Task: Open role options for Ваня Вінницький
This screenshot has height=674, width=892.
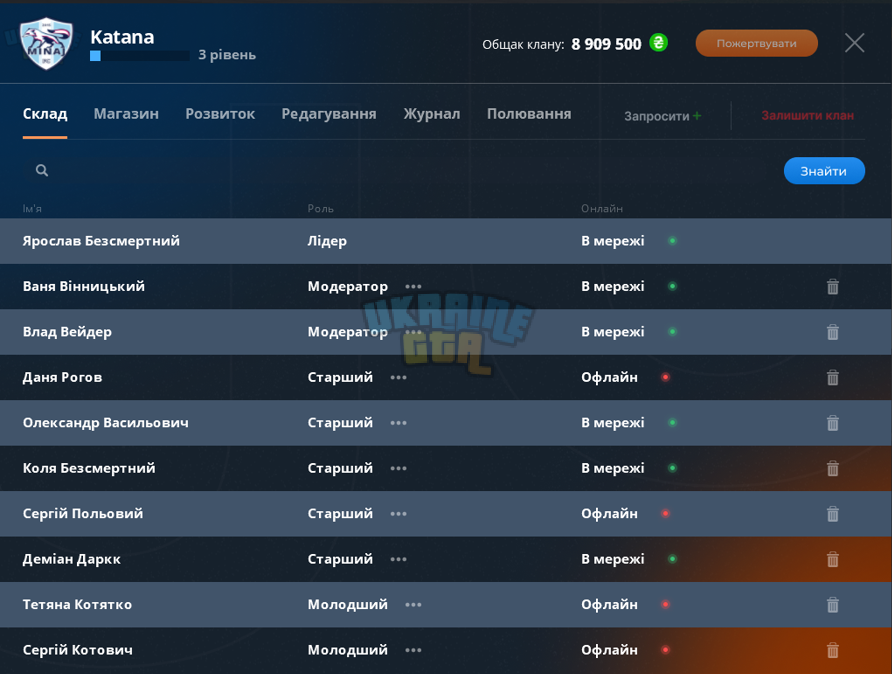Action: (x=414, y=287)
